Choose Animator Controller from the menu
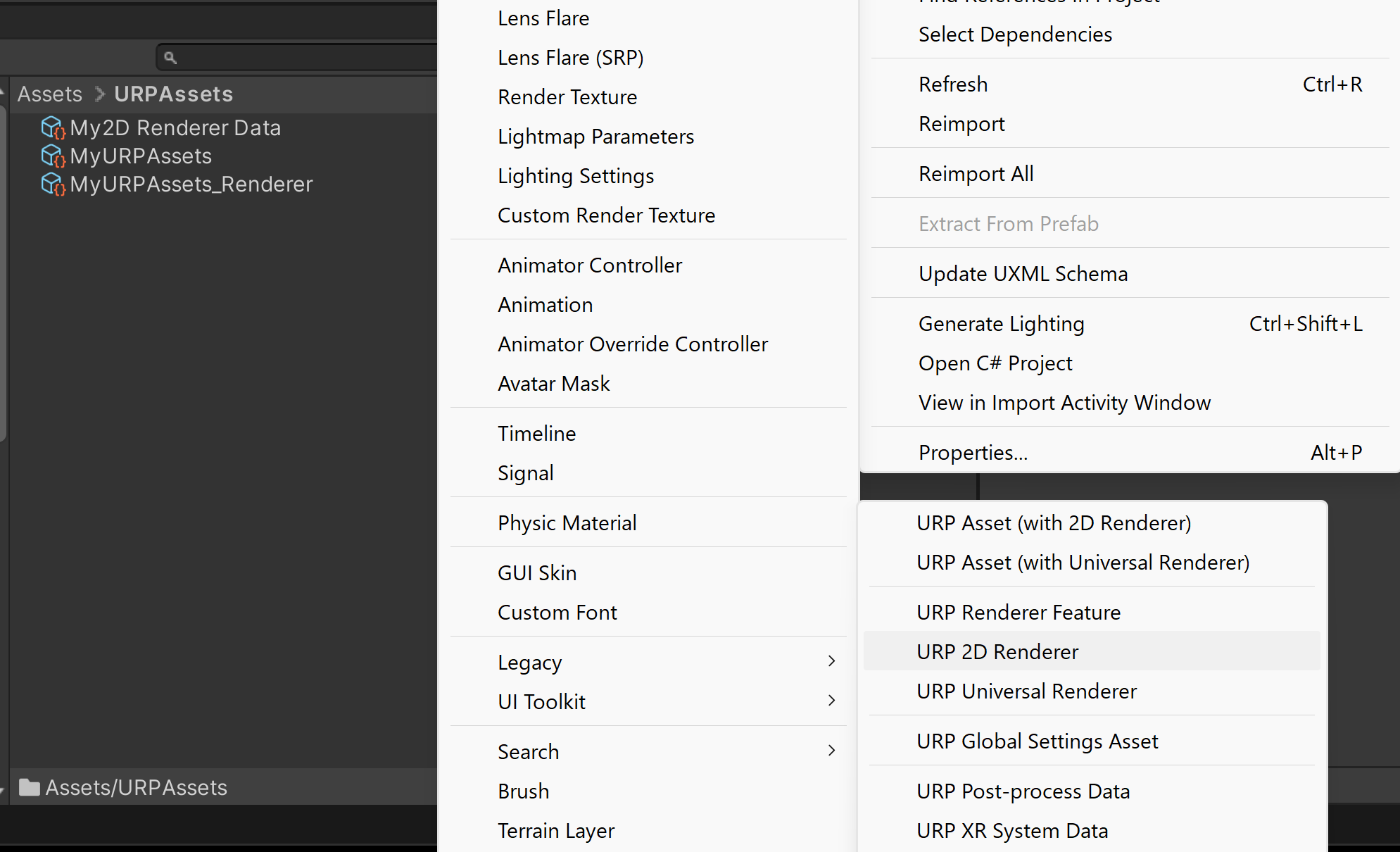The width and height of the screenshot is (1400, 852). pos(589,265)
